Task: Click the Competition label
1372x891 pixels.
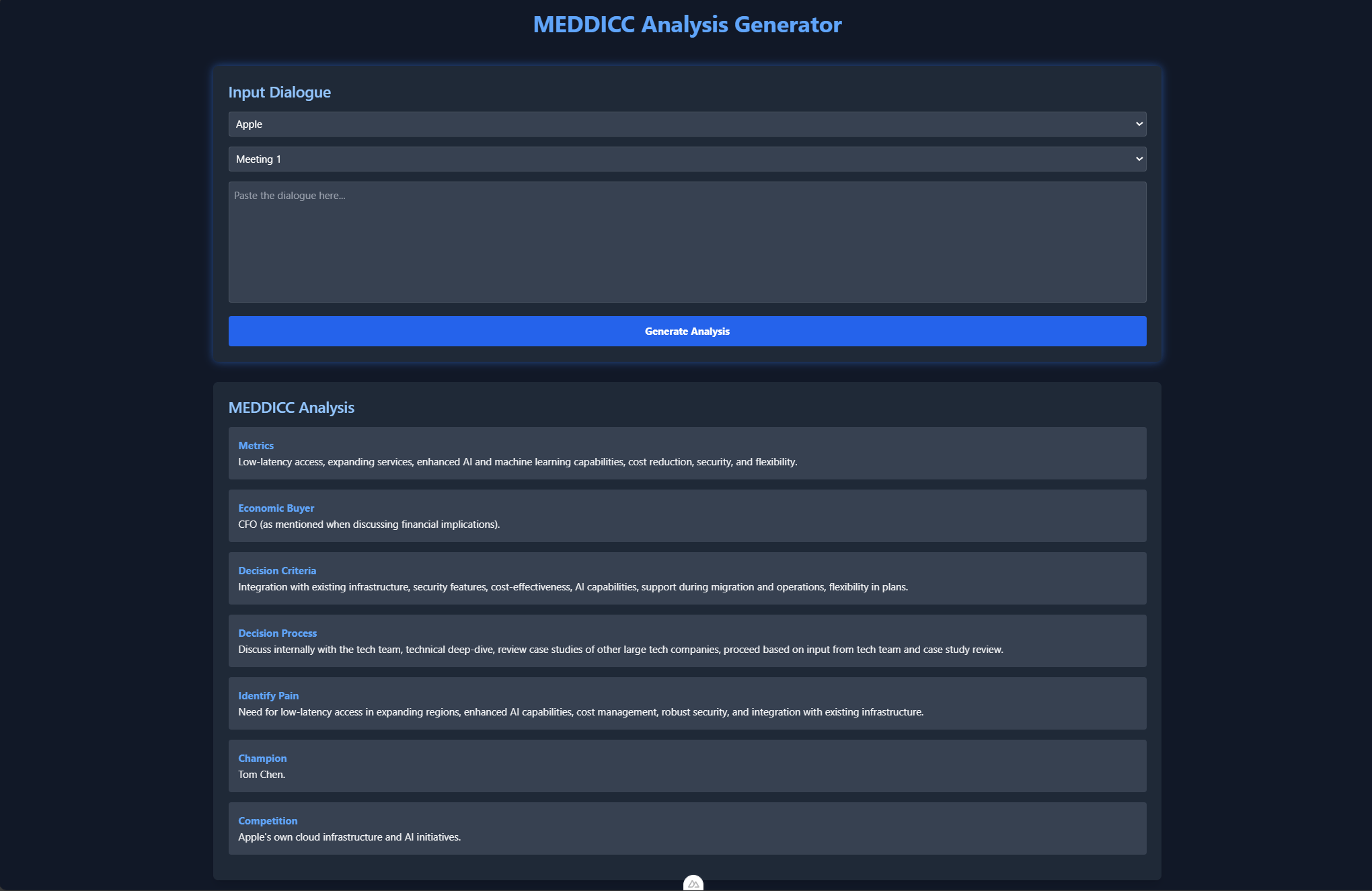Action: [268, 821]
